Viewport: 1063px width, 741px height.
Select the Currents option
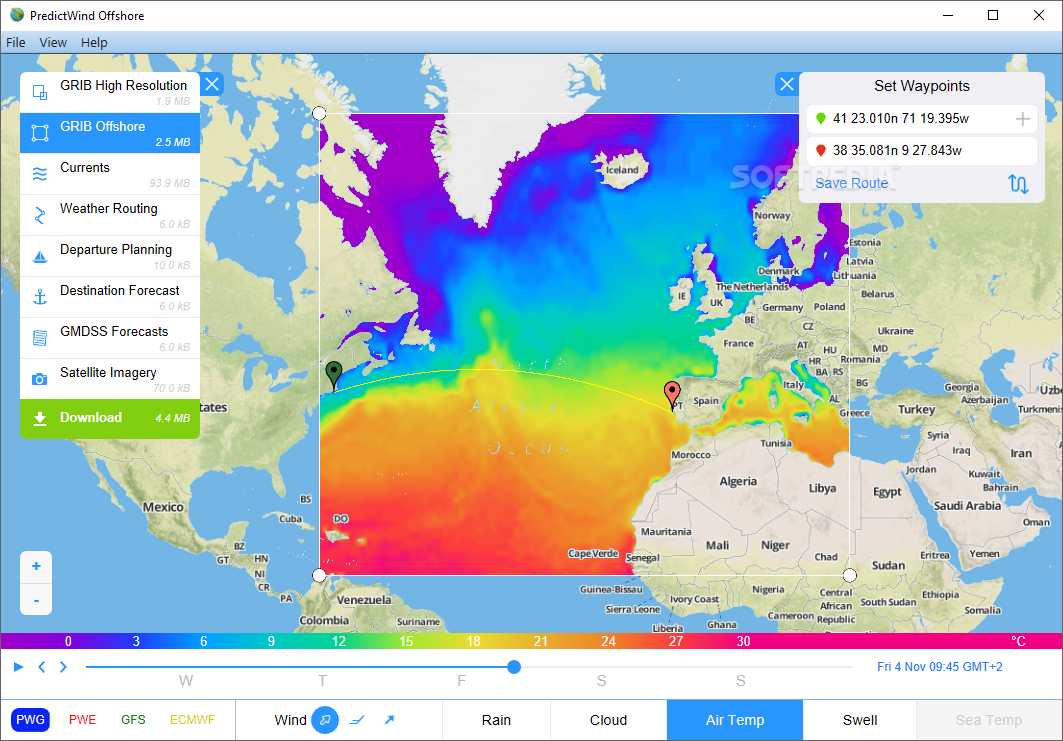click(110, 174)
